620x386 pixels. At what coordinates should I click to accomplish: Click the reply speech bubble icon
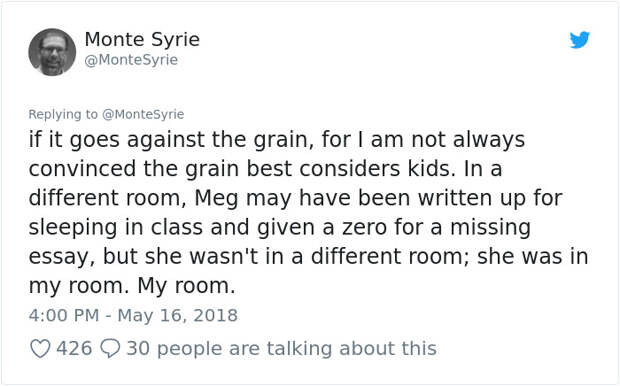click(110, 348)
